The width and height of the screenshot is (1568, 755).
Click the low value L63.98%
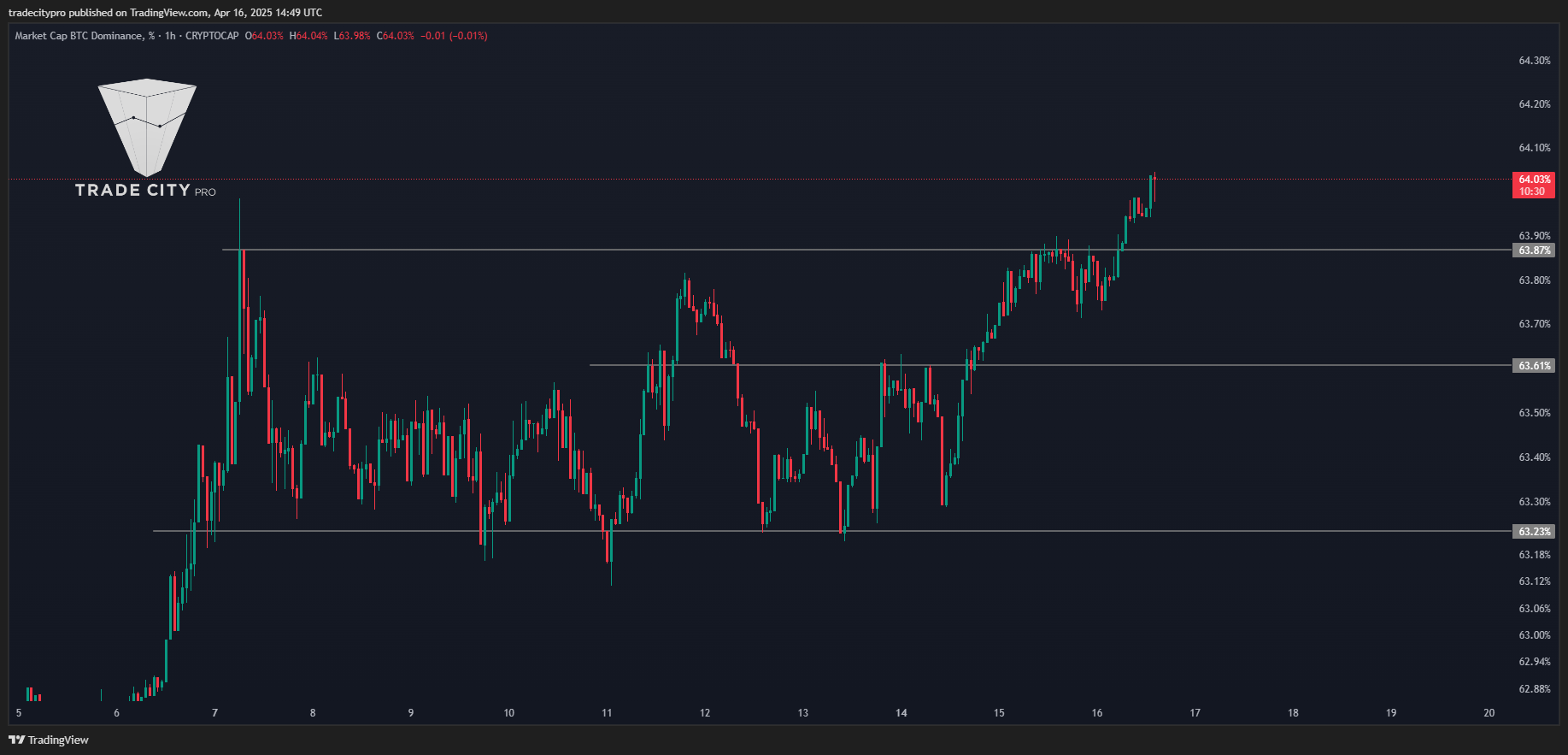click(352, 36)
